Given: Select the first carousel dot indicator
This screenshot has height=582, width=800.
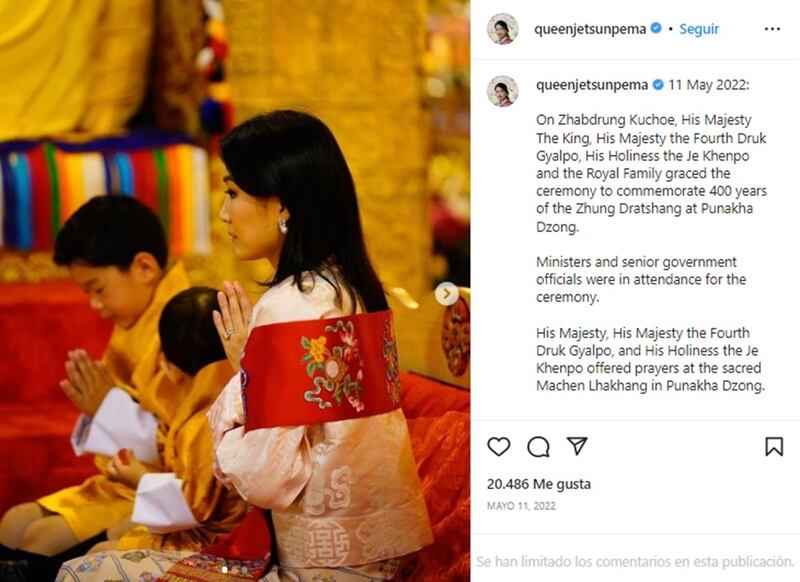Looking at the screenshot, I should tap(225, 570).
